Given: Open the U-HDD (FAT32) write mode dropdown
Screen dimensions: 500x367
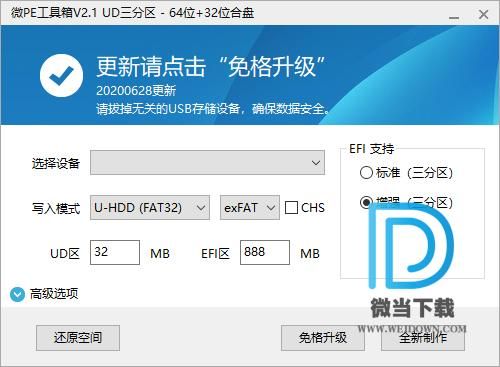Looking at the screenshot, I should tap(150, 208).
